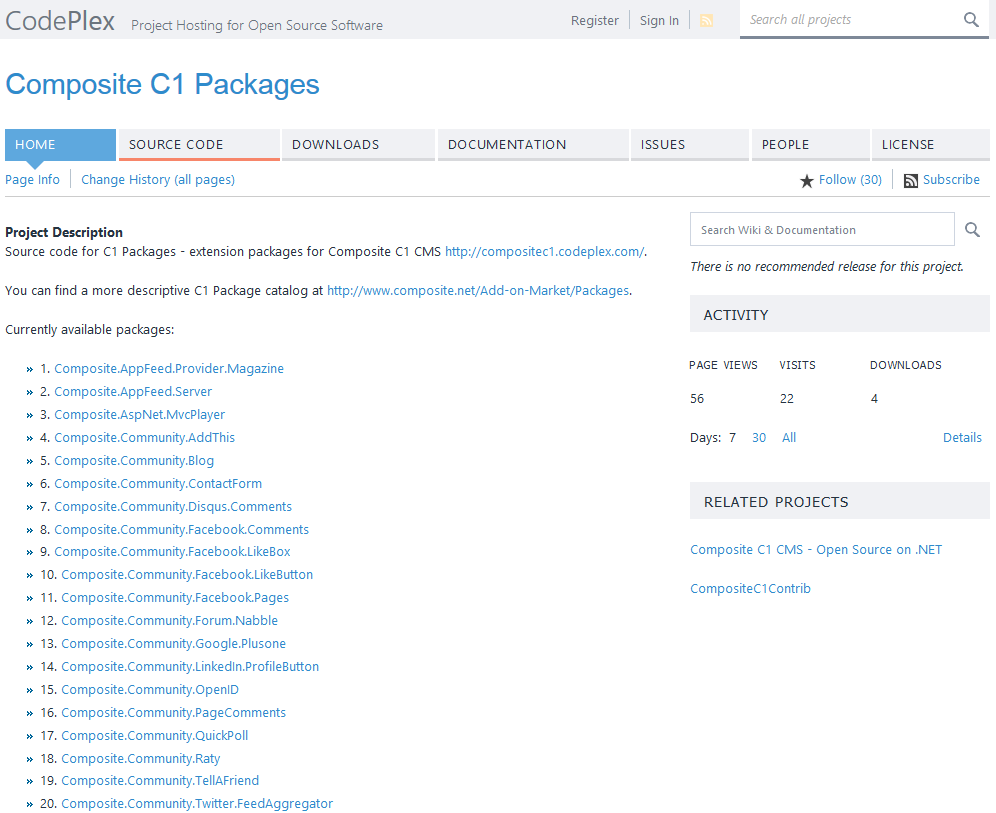
Task: Open Composite.Community.ContactForm package
Action: tap(158, 483)
